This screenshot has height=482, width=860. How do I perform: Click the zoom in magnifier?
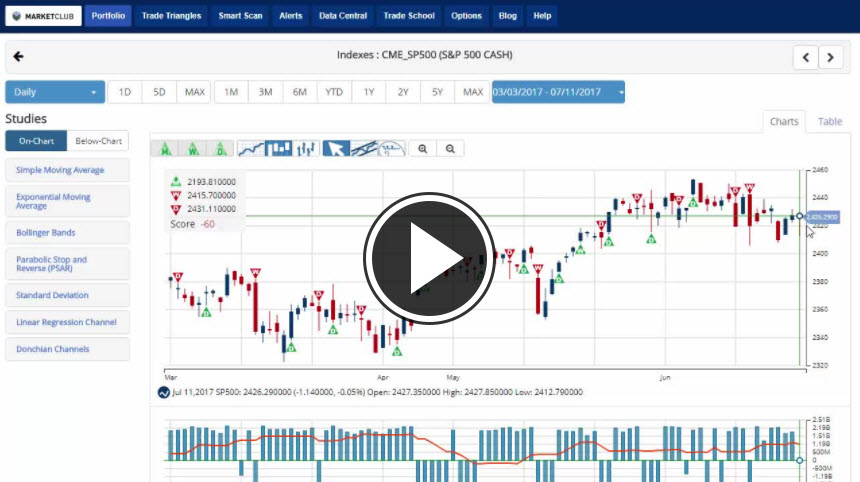tap(423, 148)
